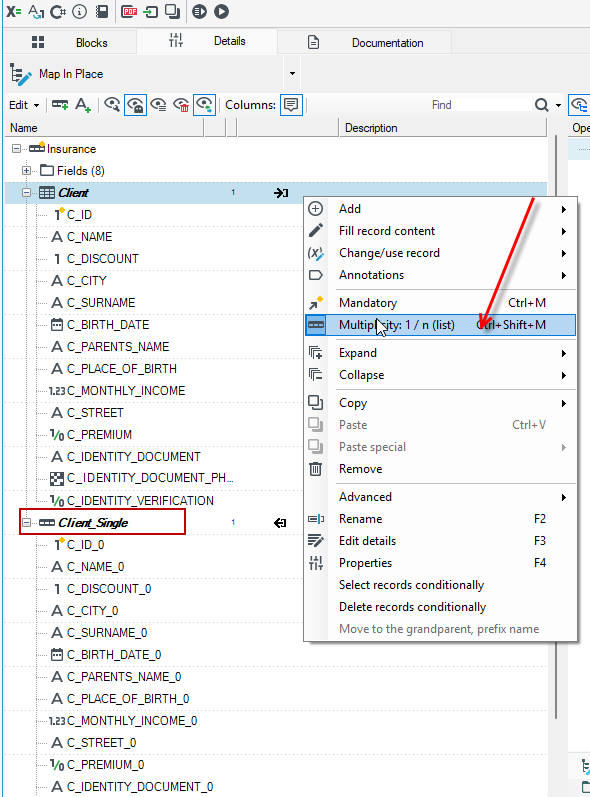Toggle the eye with blue arrow button
Screen dimensions: 590x797
[204, 105]
